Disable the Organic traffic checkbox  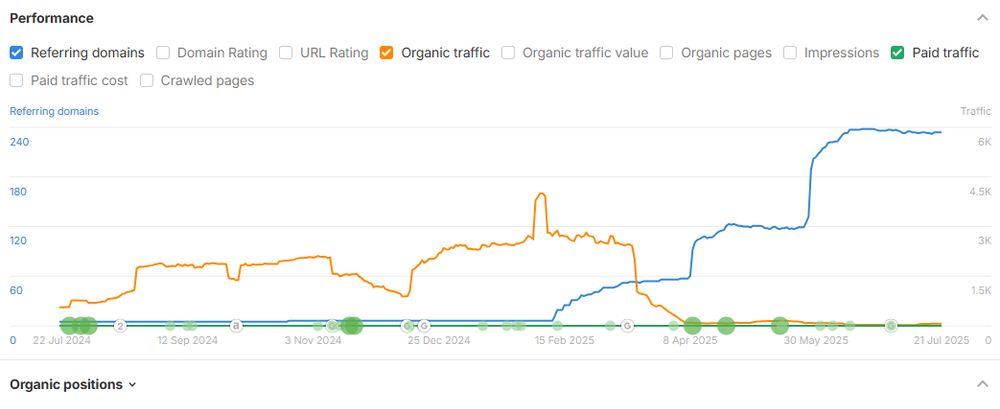[x=386, y=53]
